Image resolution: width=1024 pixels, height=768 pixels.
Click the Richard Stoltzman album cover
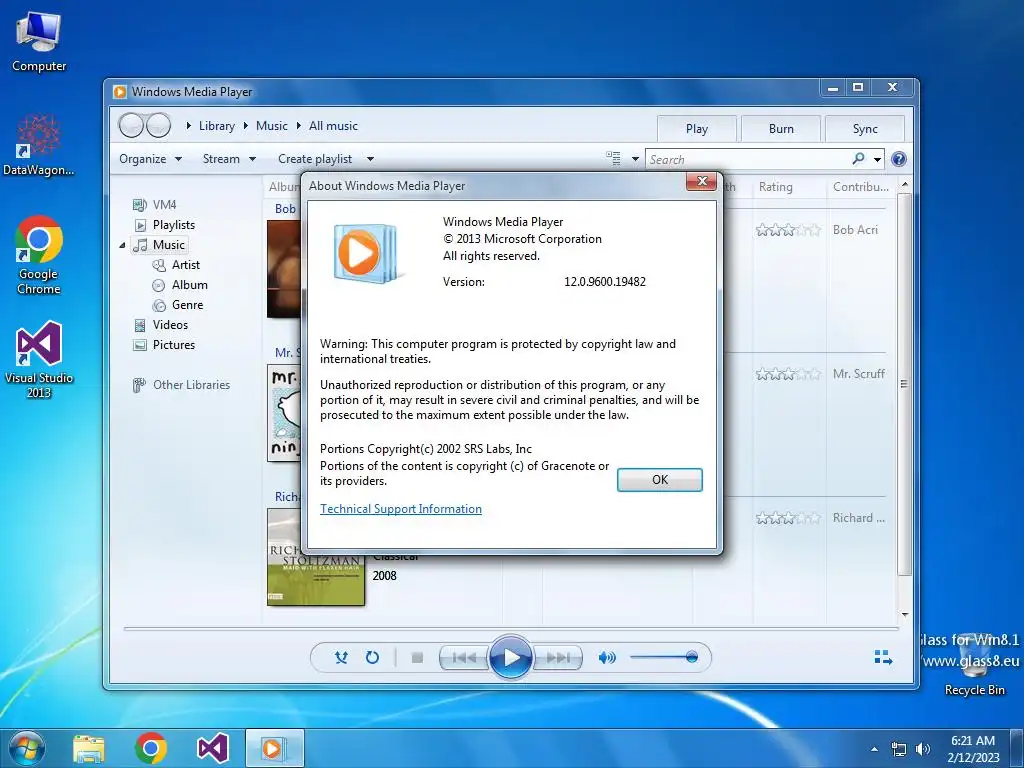click(316, 557)
